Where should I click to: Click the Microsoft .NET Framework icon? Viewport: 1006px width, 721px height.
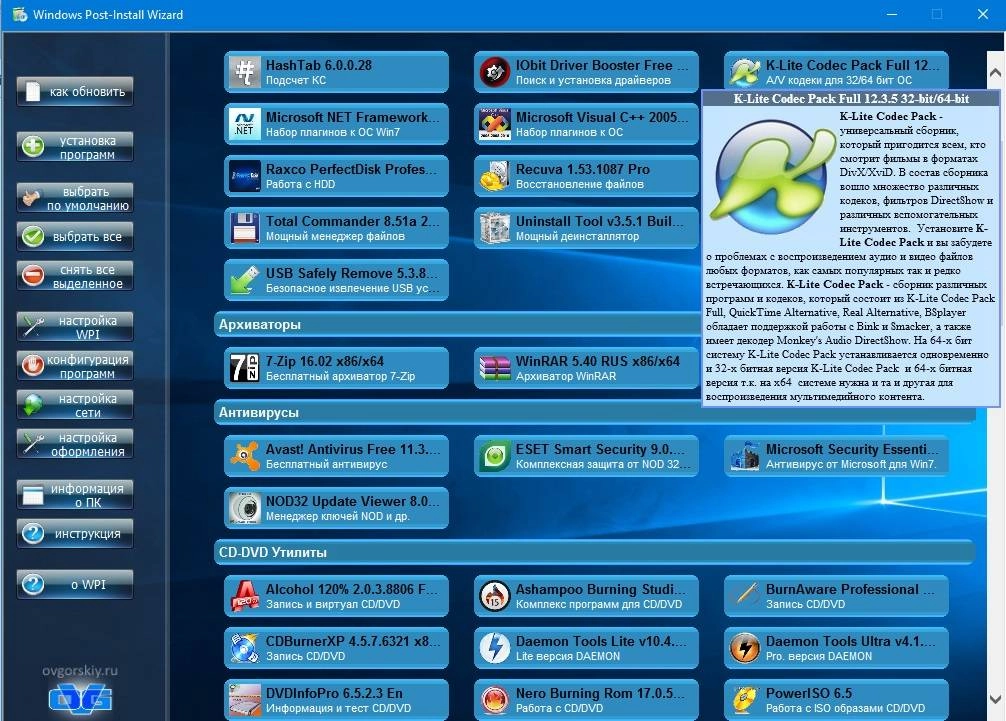tap(244, 124)
